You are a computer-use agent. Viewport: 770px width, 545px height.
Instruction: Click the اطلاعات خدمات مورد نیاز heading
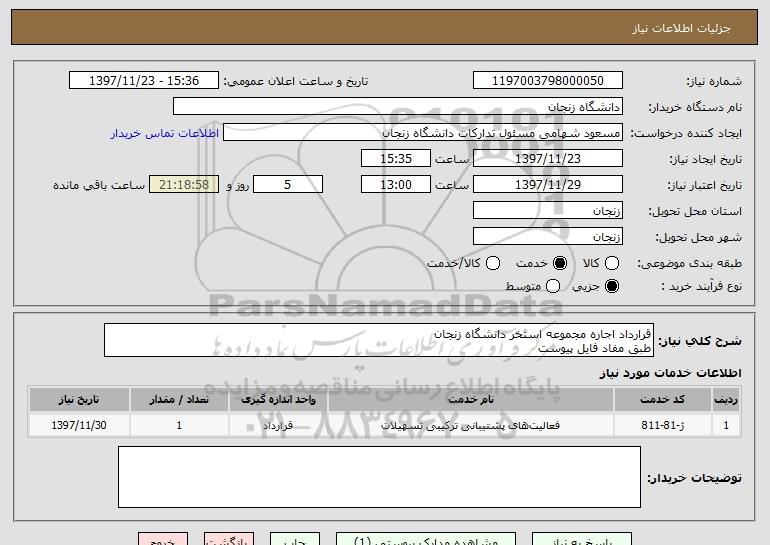click(x=670, y=373)
